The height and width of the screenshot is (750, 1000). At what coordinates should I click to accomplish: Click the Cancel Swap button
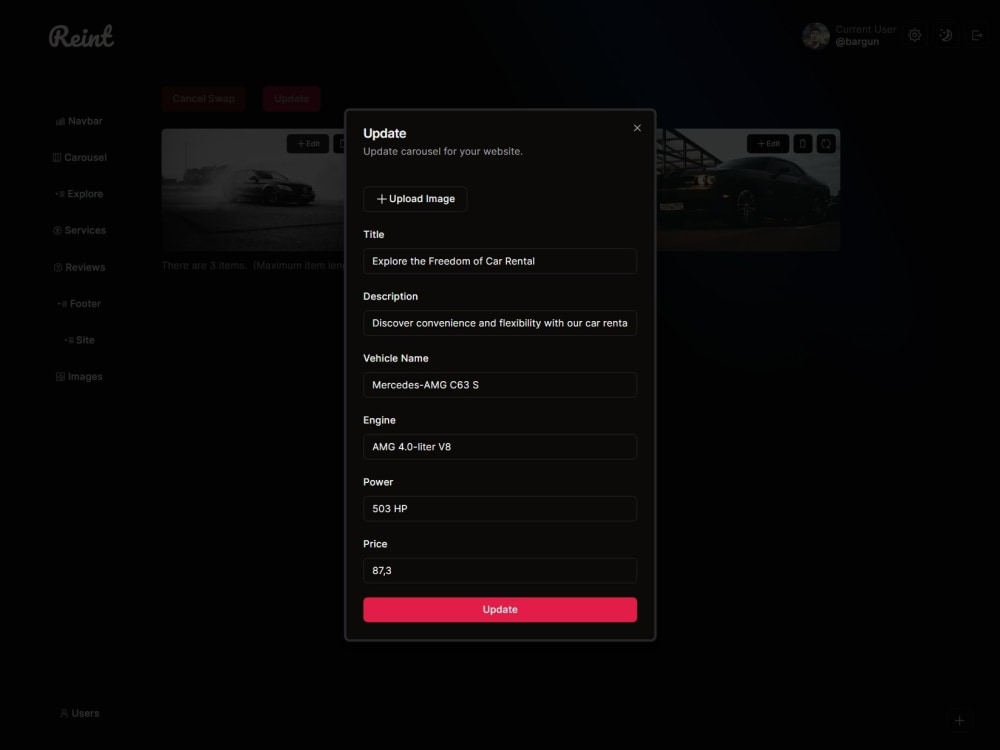click(x=203, y=99)
